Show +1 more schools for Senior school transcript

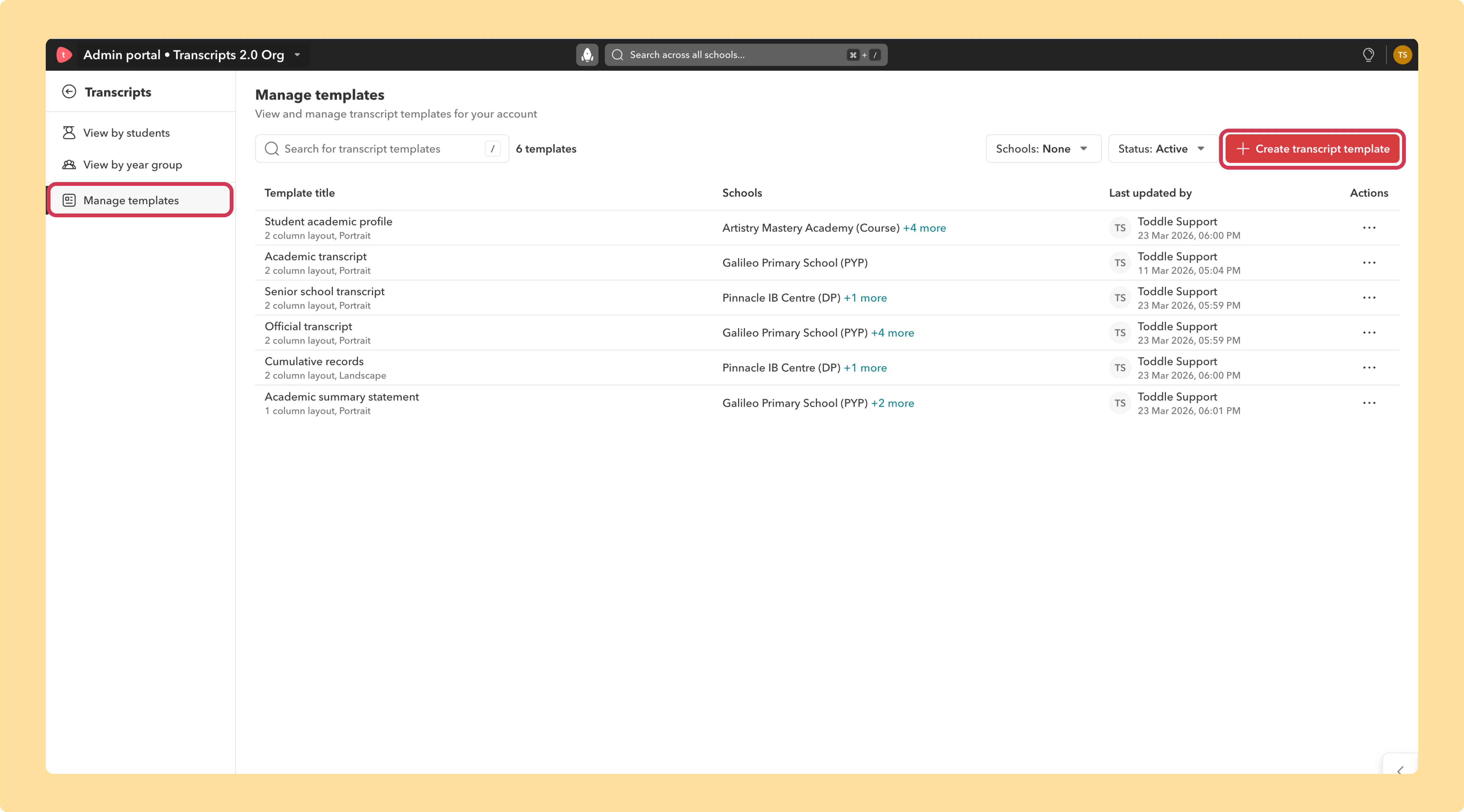pyautogui.click(x=865, y=298)
